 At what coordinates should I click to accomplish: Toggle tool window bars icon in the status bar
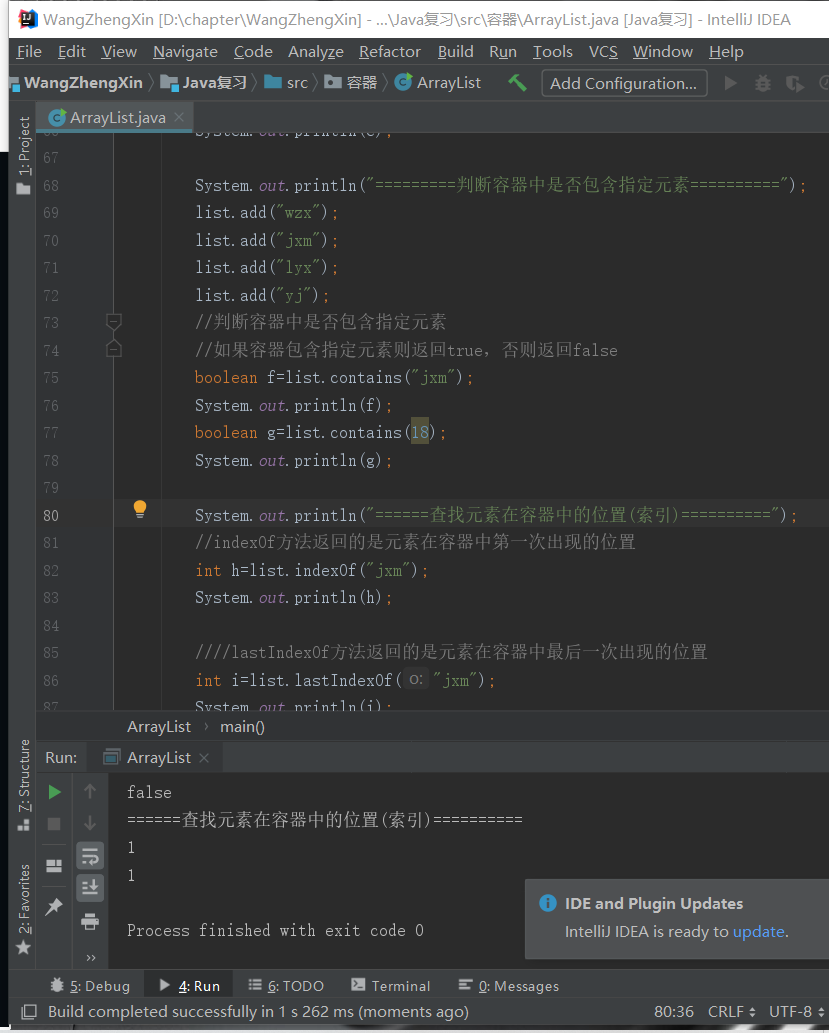[28, 1012]
